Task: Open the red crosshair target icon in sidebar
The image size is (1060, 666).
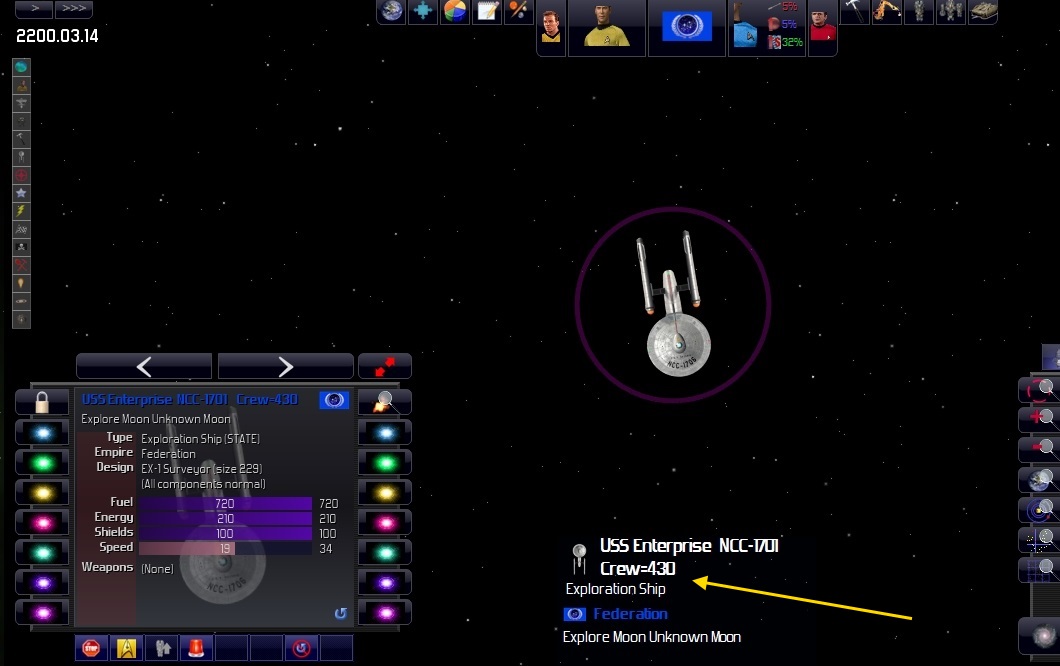Action: pyautogui.click(x=21, y=175)
